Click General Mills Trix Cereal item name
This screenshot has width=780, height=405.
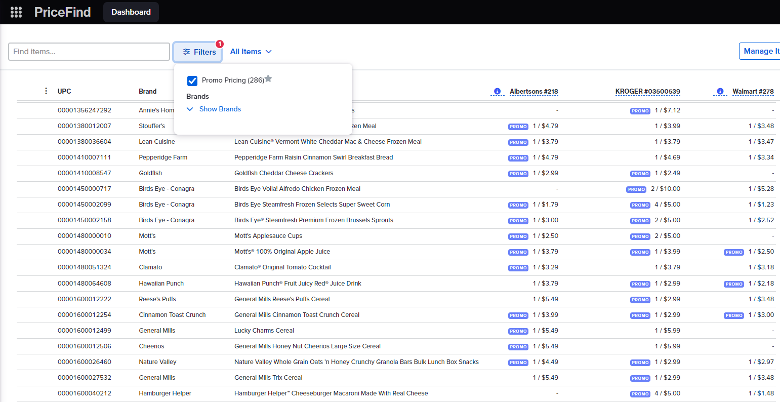268,378
